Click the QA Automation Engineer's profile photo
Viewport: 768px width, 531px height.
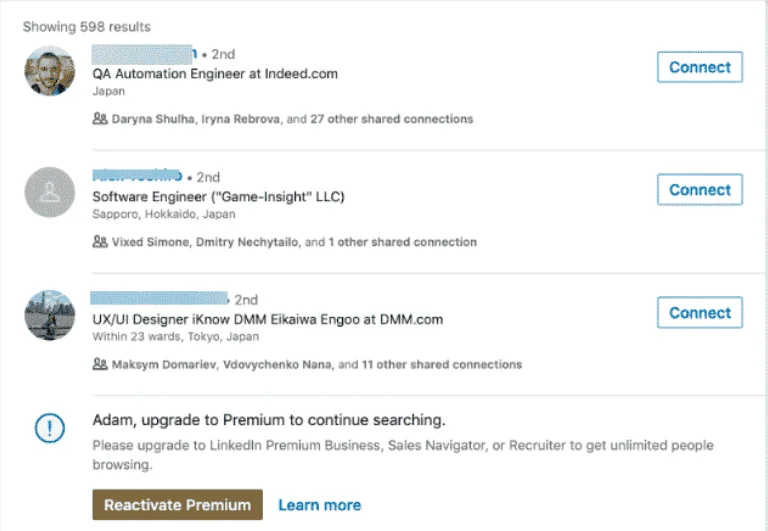tap(49, 71)
